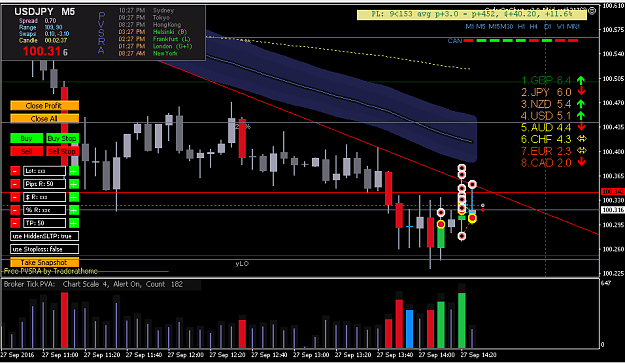Click the 1.GBP 6.4 strength row
Image resolution: width=625 pixels, height=363 pixels.
click(553, 80)
